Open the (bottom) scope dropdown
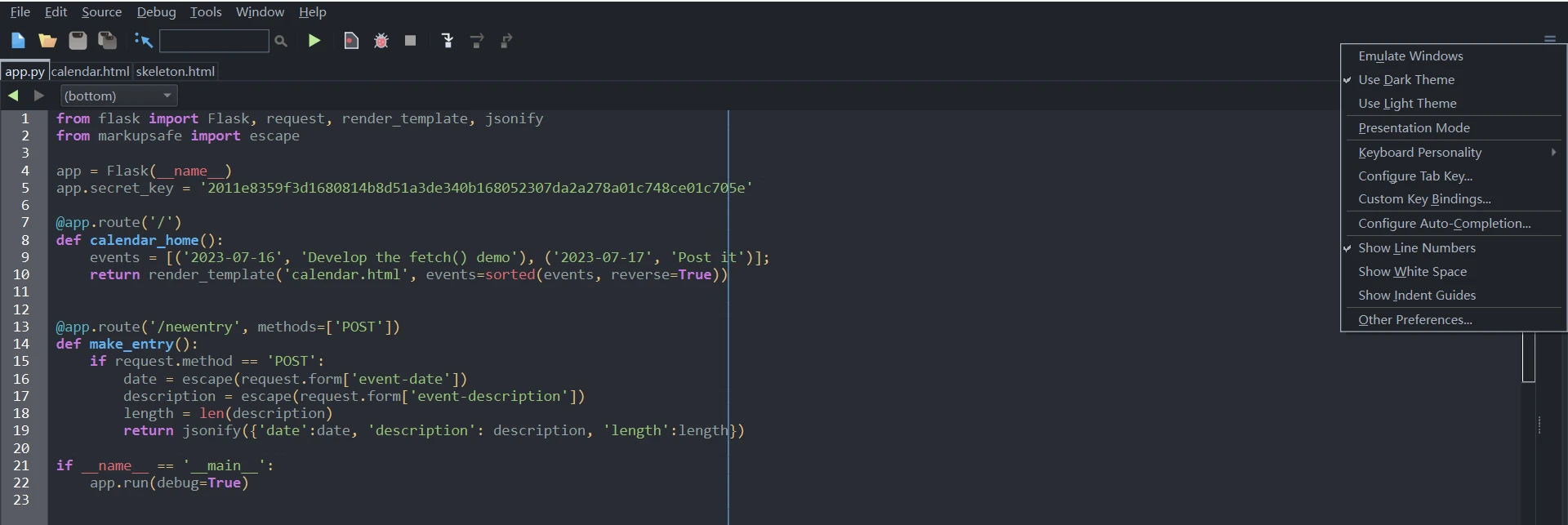Viewport: 1568px width, 525px height. coord(119,96)
